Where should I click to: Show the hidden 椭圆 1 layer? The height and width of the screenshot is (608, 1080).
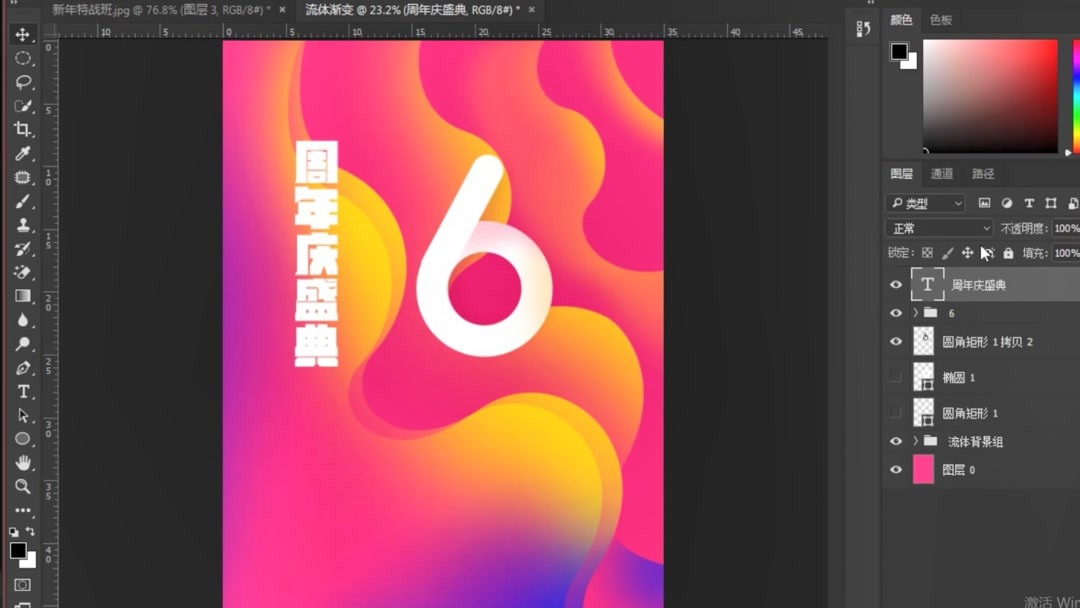coord(896,377)
